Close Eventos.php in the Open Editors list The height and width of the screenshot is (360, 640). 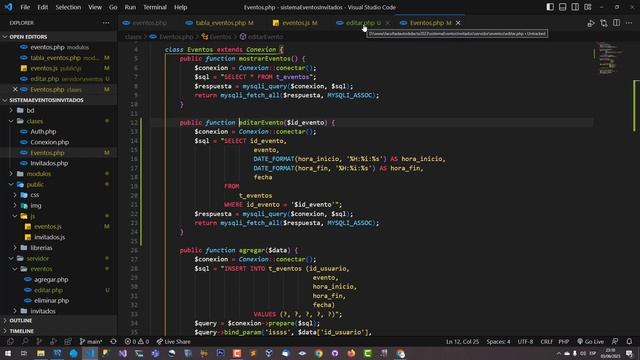coord(15,89)
